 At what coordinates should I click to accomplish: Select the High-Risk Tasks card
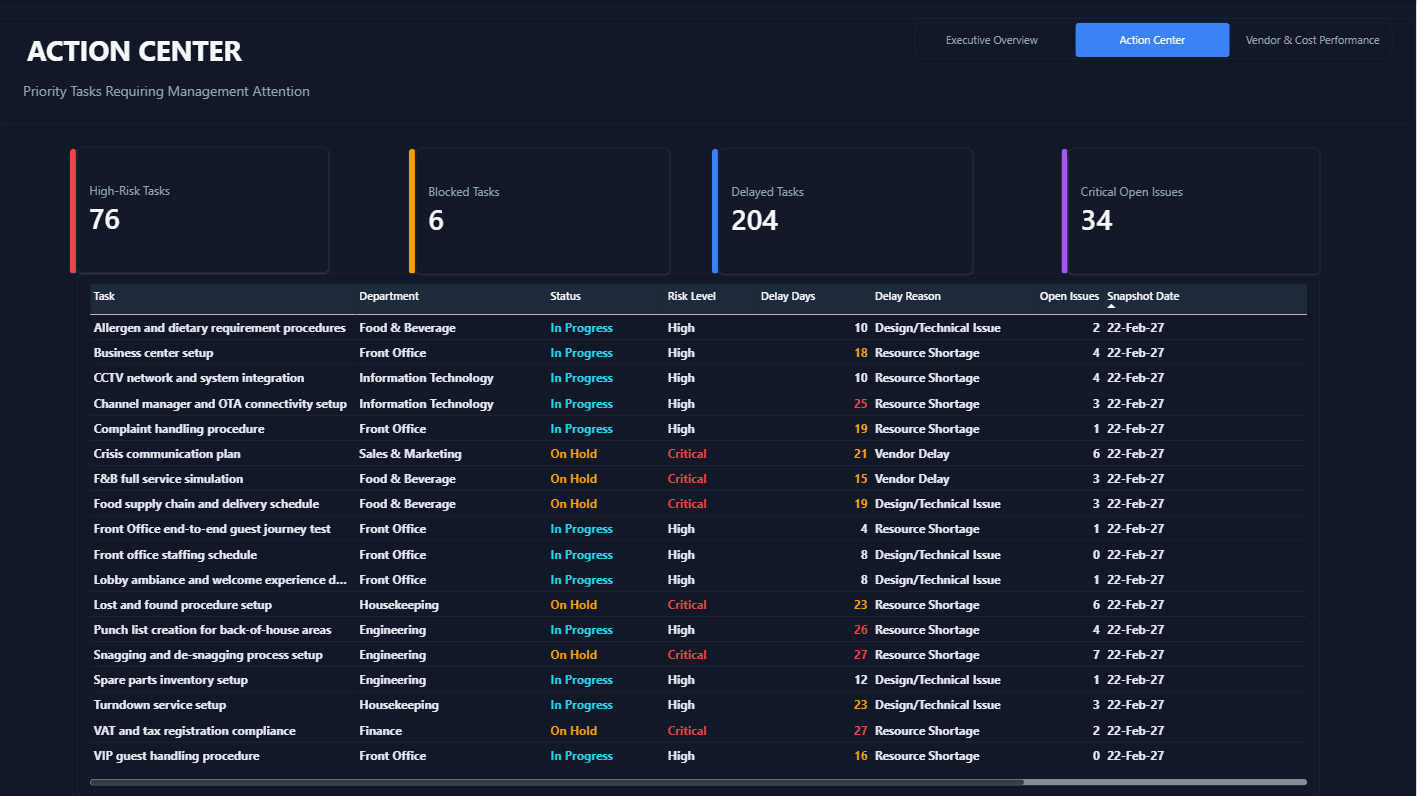(200, 210)
